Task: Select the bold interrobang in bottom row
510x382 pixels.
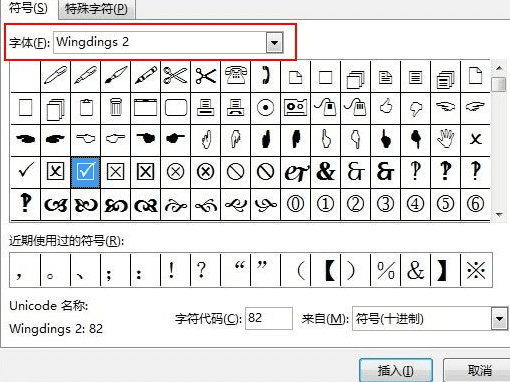Action: 25,204
